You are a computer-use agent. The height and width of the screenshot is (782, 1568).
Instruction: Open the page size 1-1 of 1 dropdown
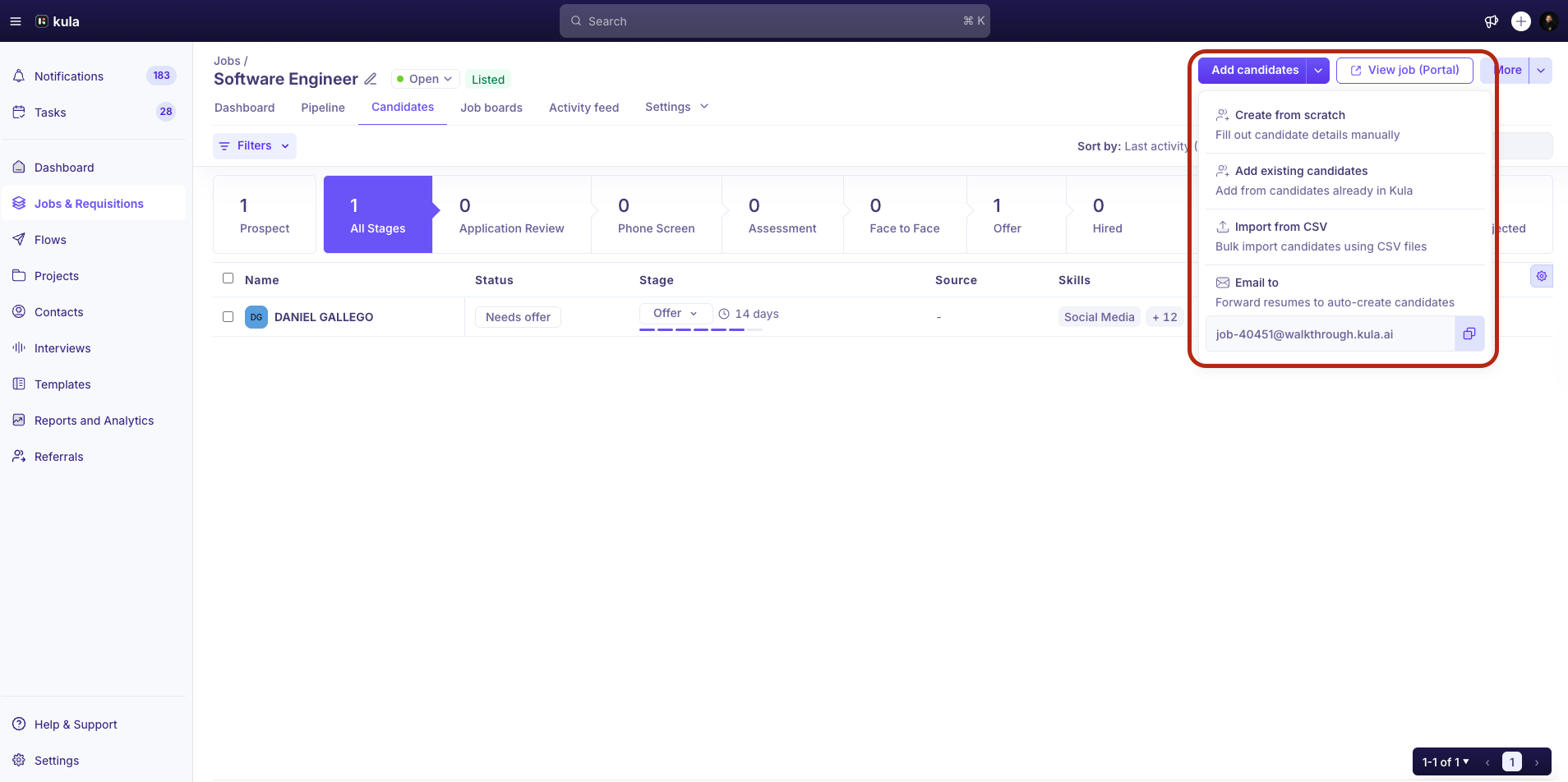[1446, 762]
